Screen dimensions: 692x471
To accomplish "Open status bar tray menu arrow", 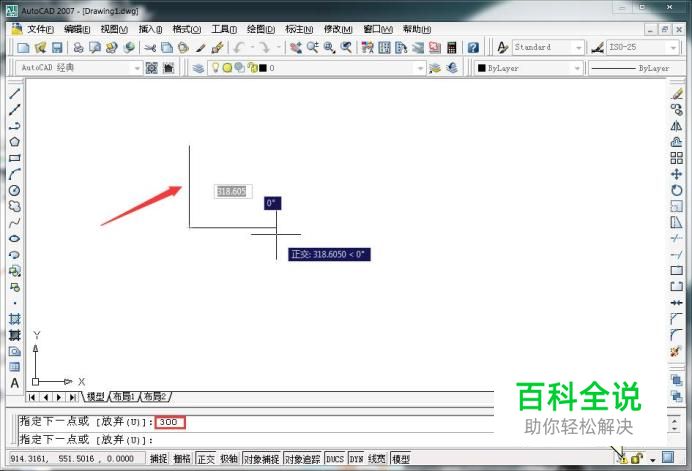I will [x=653, y=460].
